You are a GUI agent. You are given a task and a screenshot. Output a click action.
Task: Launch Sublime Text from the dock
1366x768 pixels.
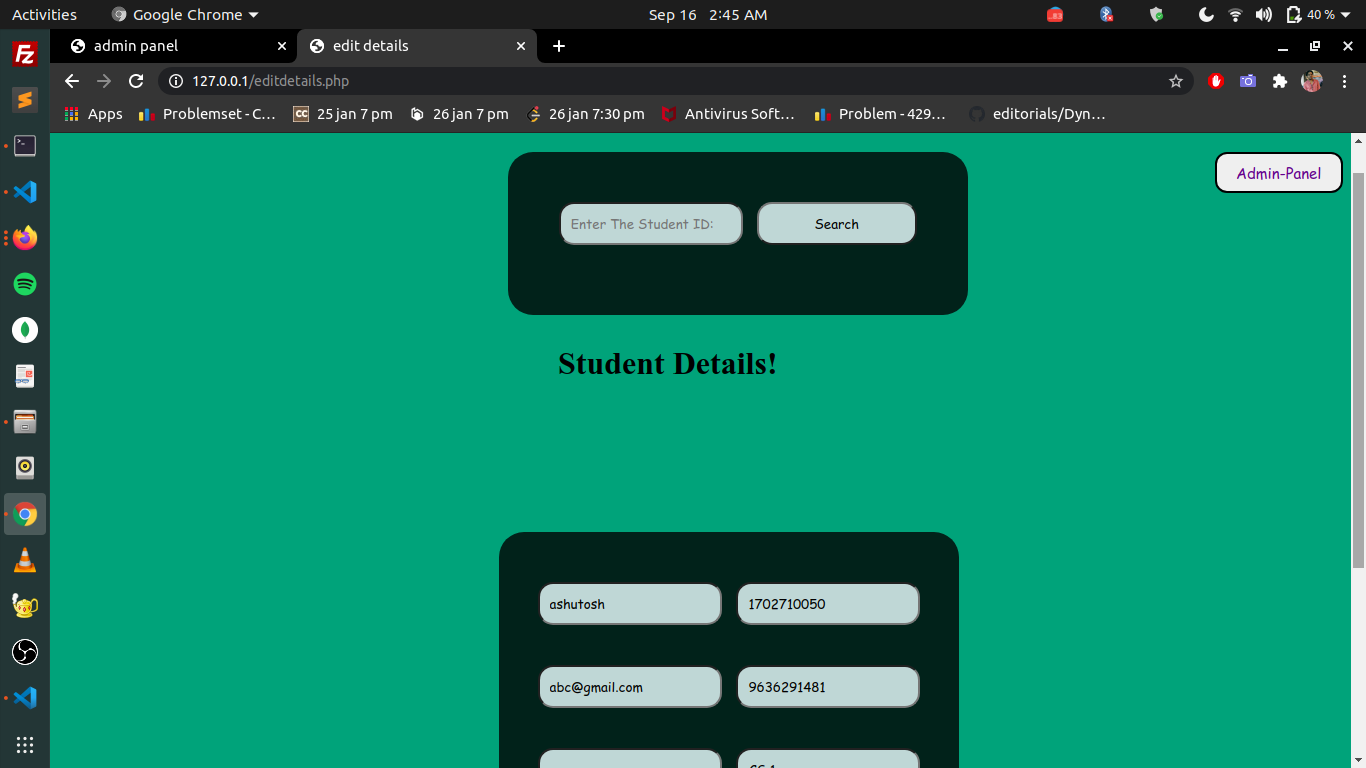(x=25, y=100)
